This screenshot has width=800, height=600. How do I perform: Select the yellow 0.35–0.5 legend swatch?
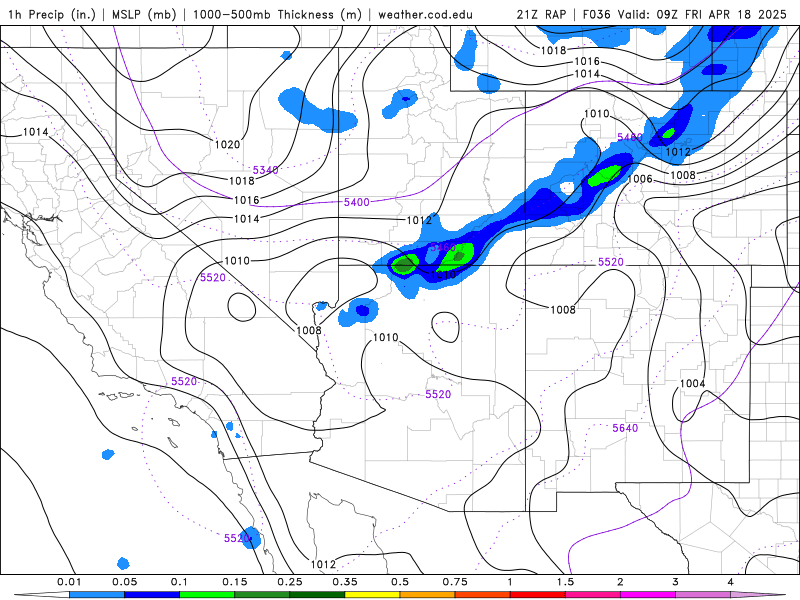pos(372,595)
